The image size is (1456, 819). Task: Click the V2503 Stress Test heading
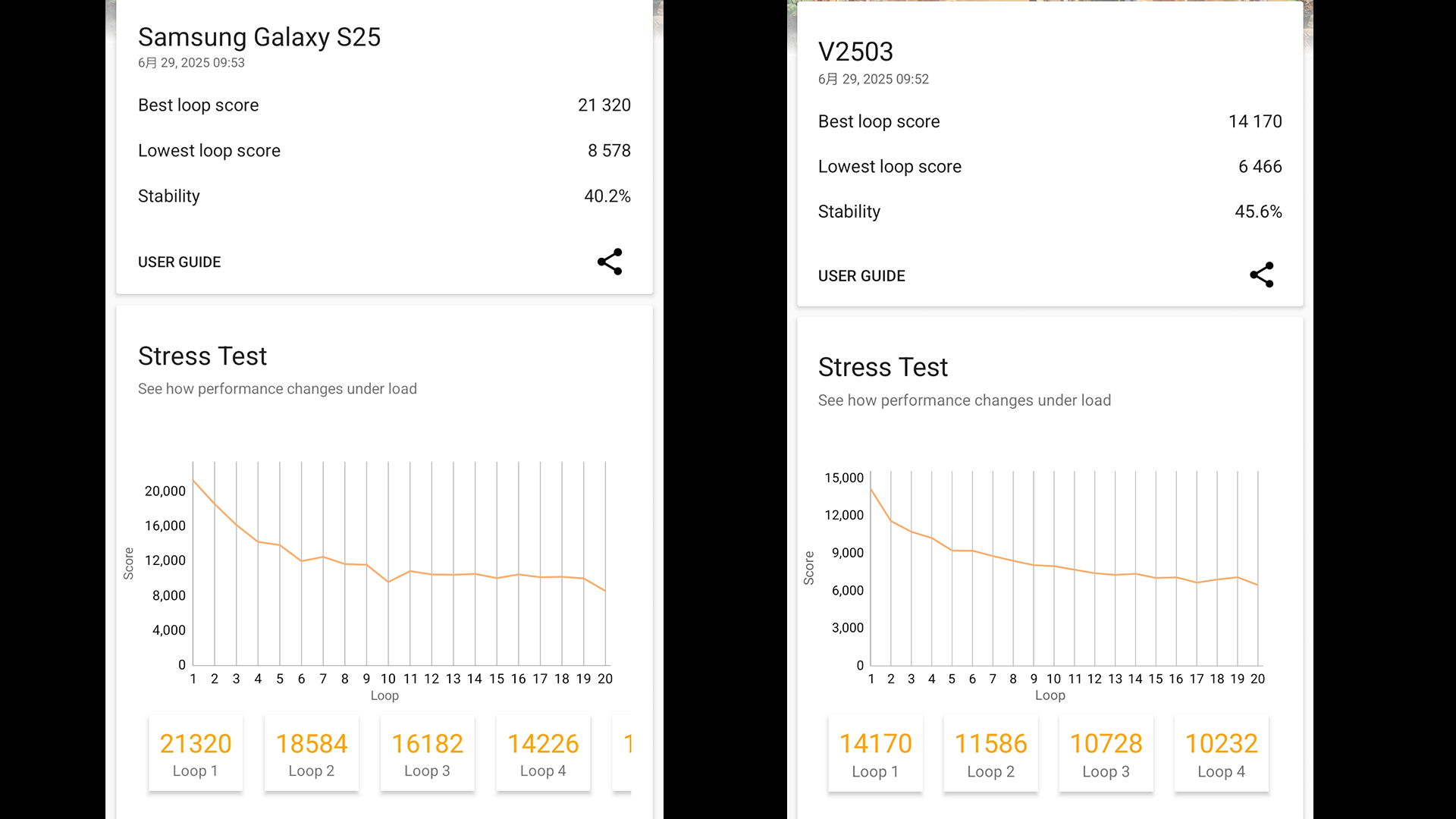coord(883,367)
